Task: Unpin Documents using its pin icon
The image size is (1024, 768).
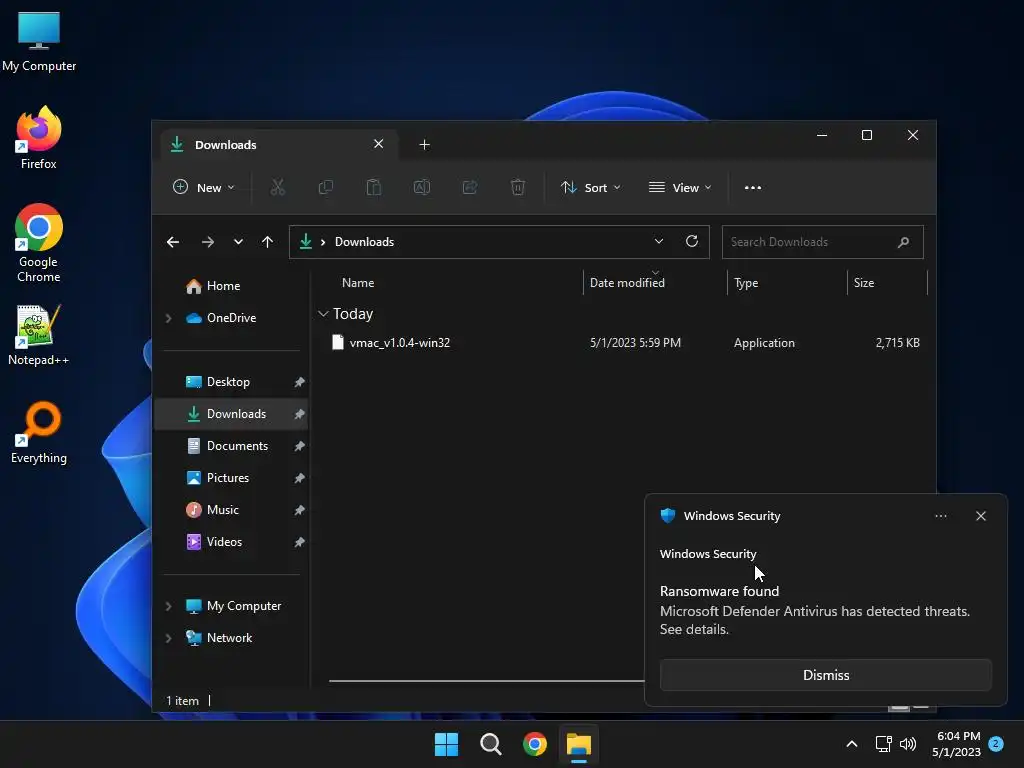Action: [299, 446]
